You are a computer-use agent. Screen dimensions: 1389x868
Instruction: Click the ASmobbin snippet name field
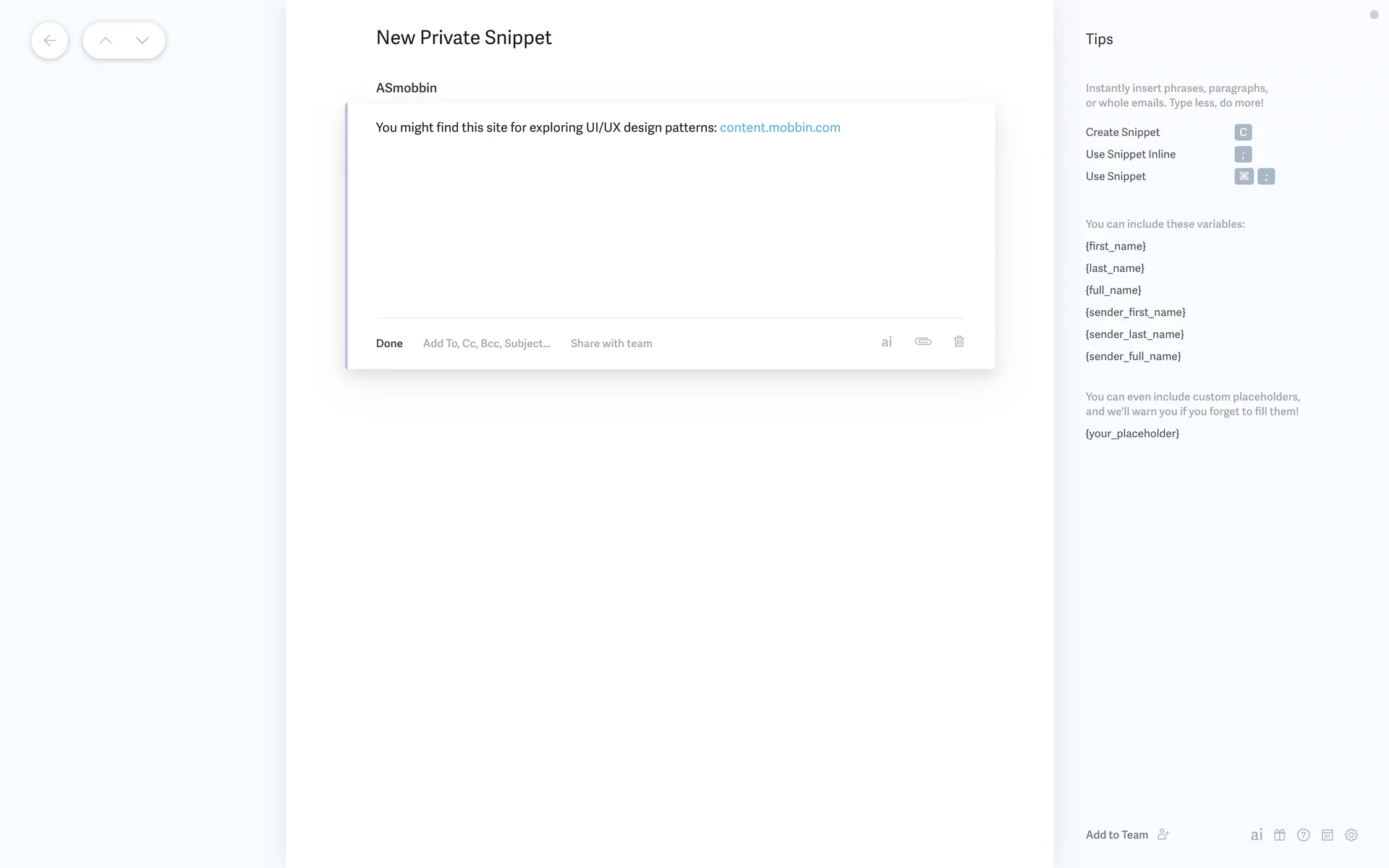tap(407, 88)
